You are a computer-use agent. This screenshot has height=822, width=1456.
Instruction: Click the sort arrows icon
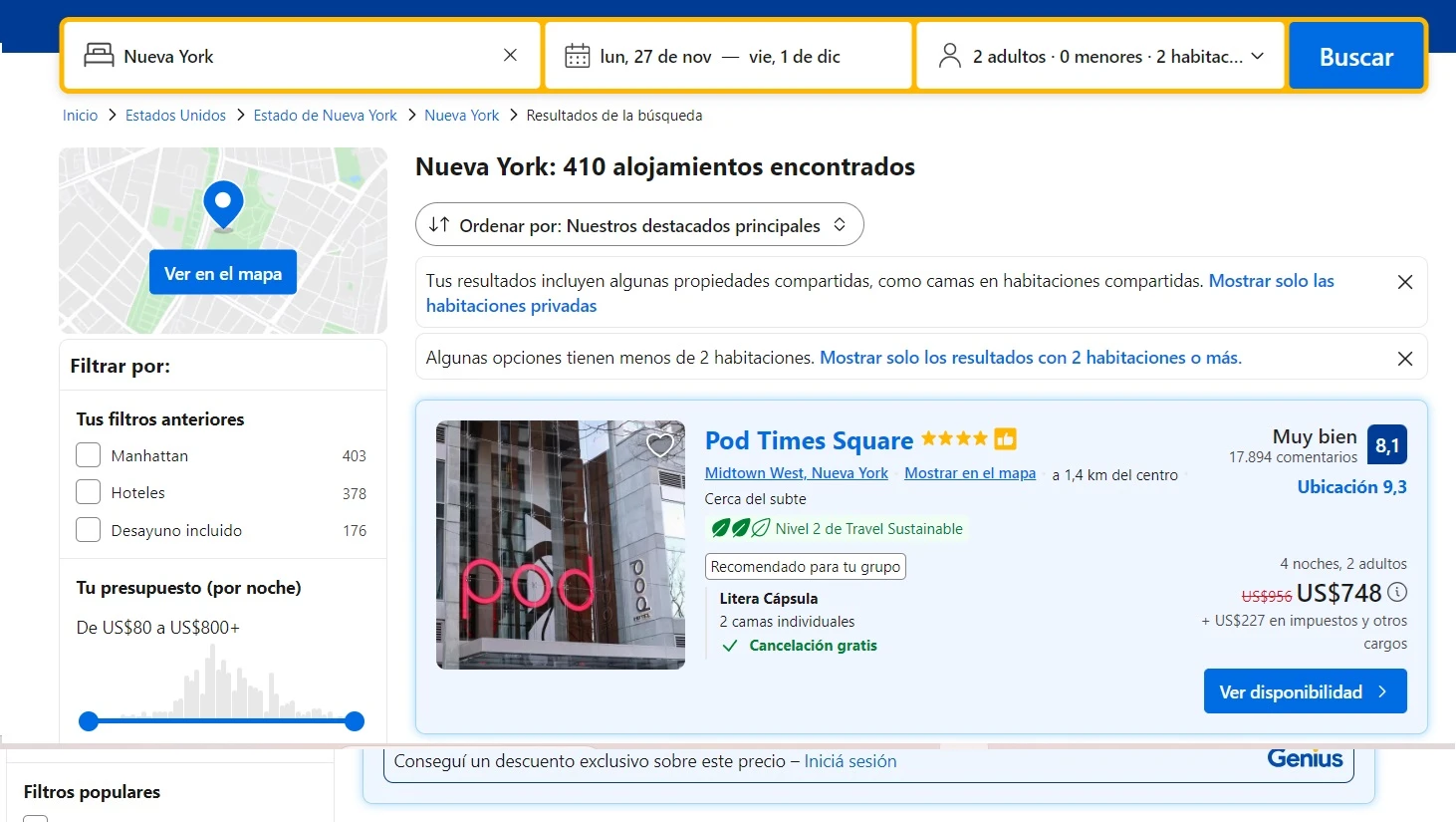(439, 225)
